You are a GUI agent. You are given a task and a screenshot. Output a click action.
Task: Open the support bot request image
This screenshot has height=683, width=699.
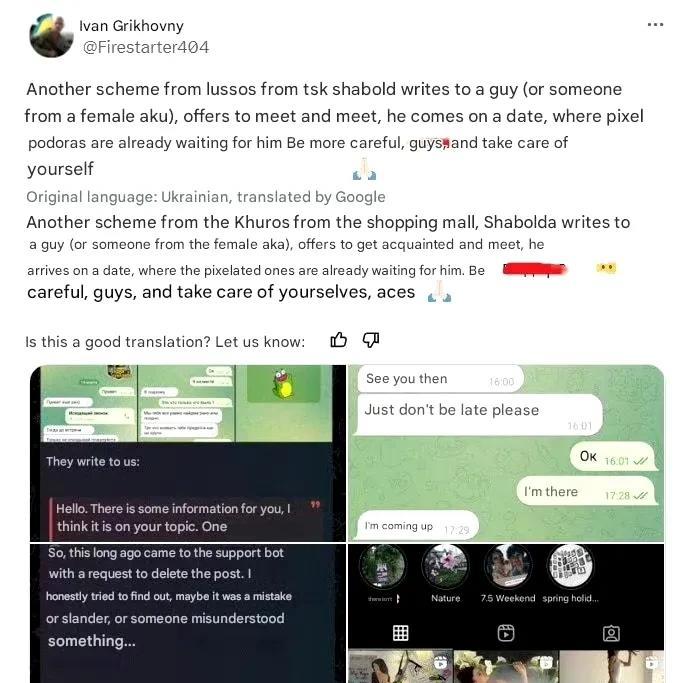[x=188, y=613]
